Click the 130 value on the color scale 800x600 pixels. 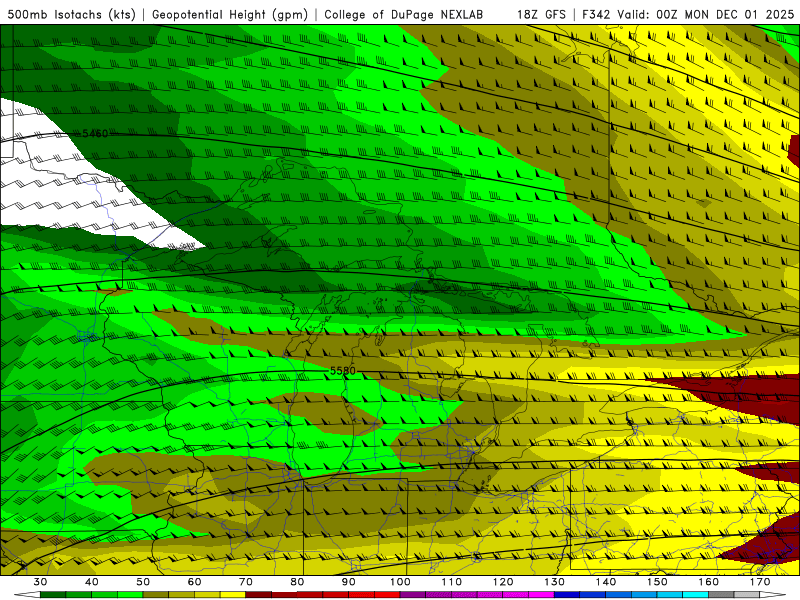click(x=555, y=582)
